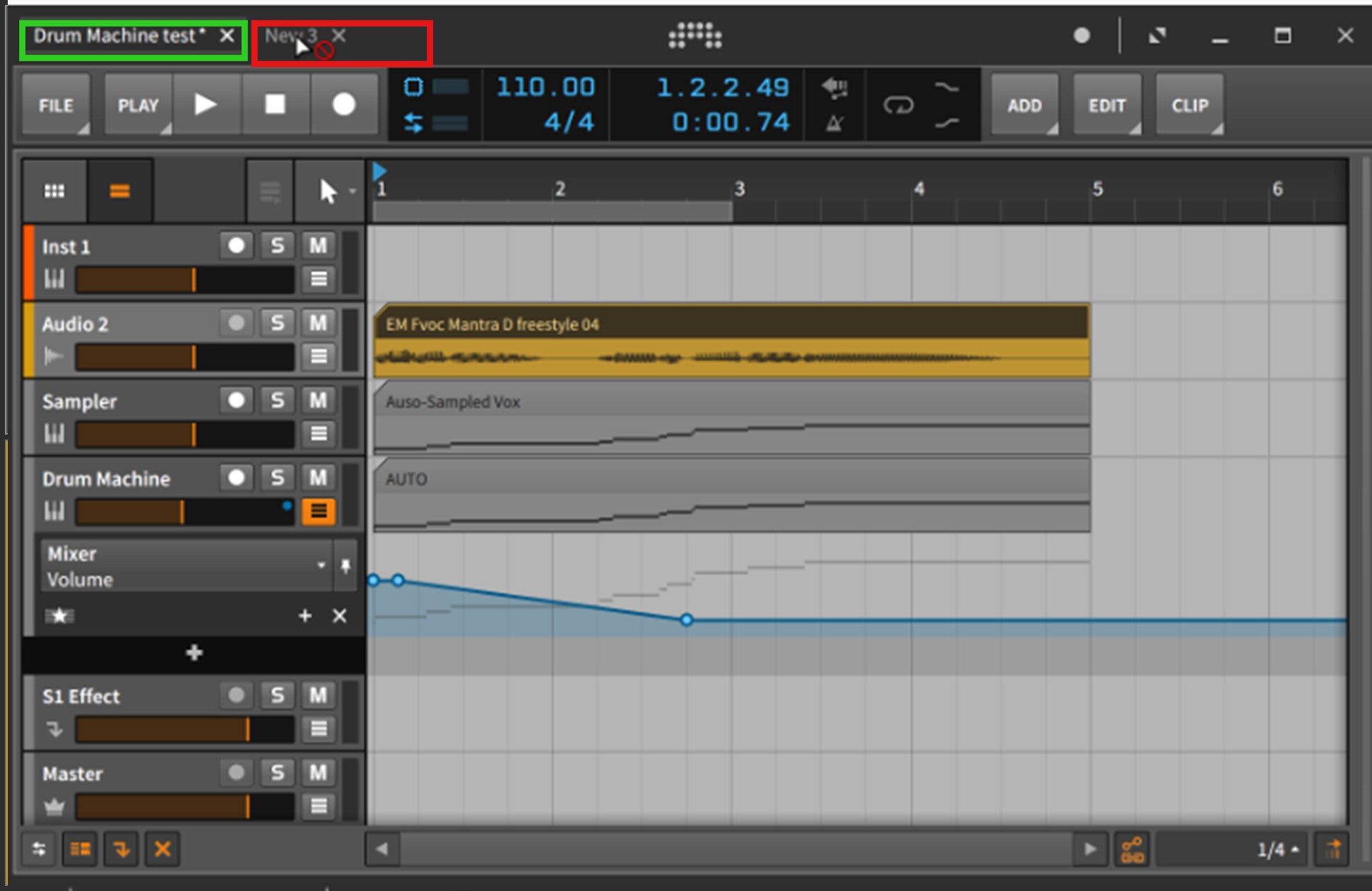This screenshot has height=891, width=1372.
Task: Open the ADD menu button
Action: point(1024,105)
